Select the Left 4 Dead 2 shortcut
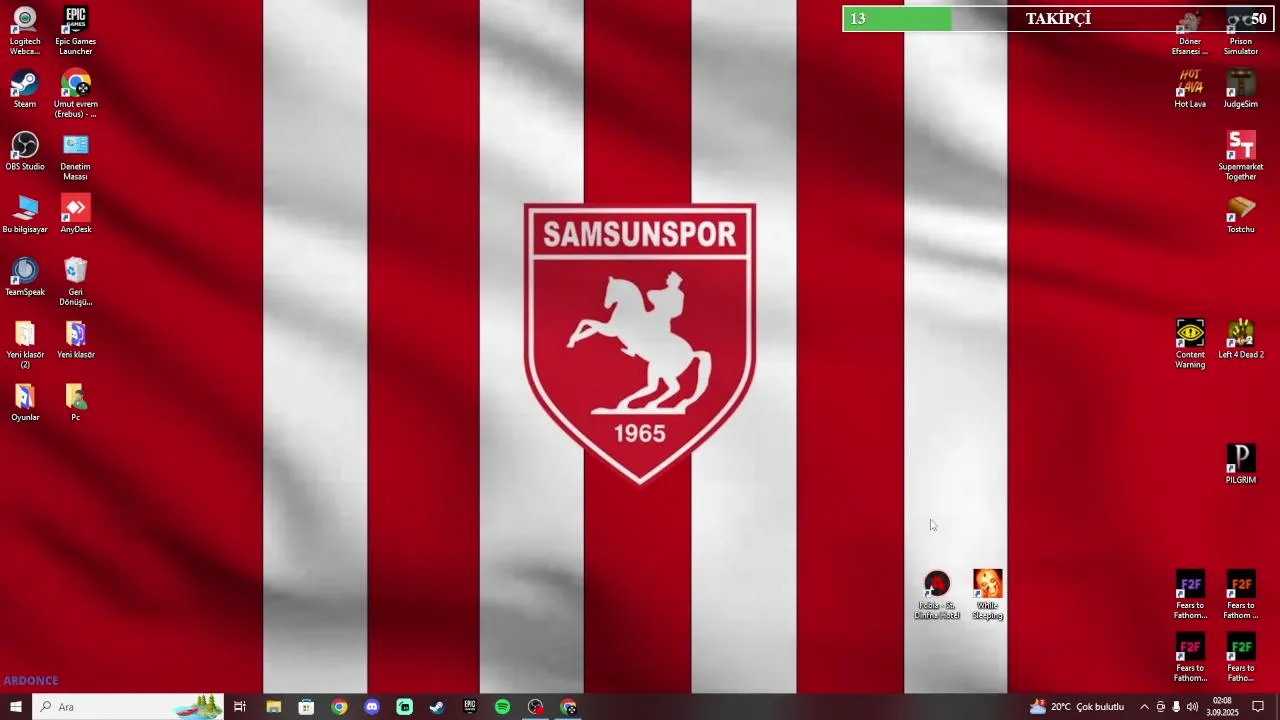 1241,340
